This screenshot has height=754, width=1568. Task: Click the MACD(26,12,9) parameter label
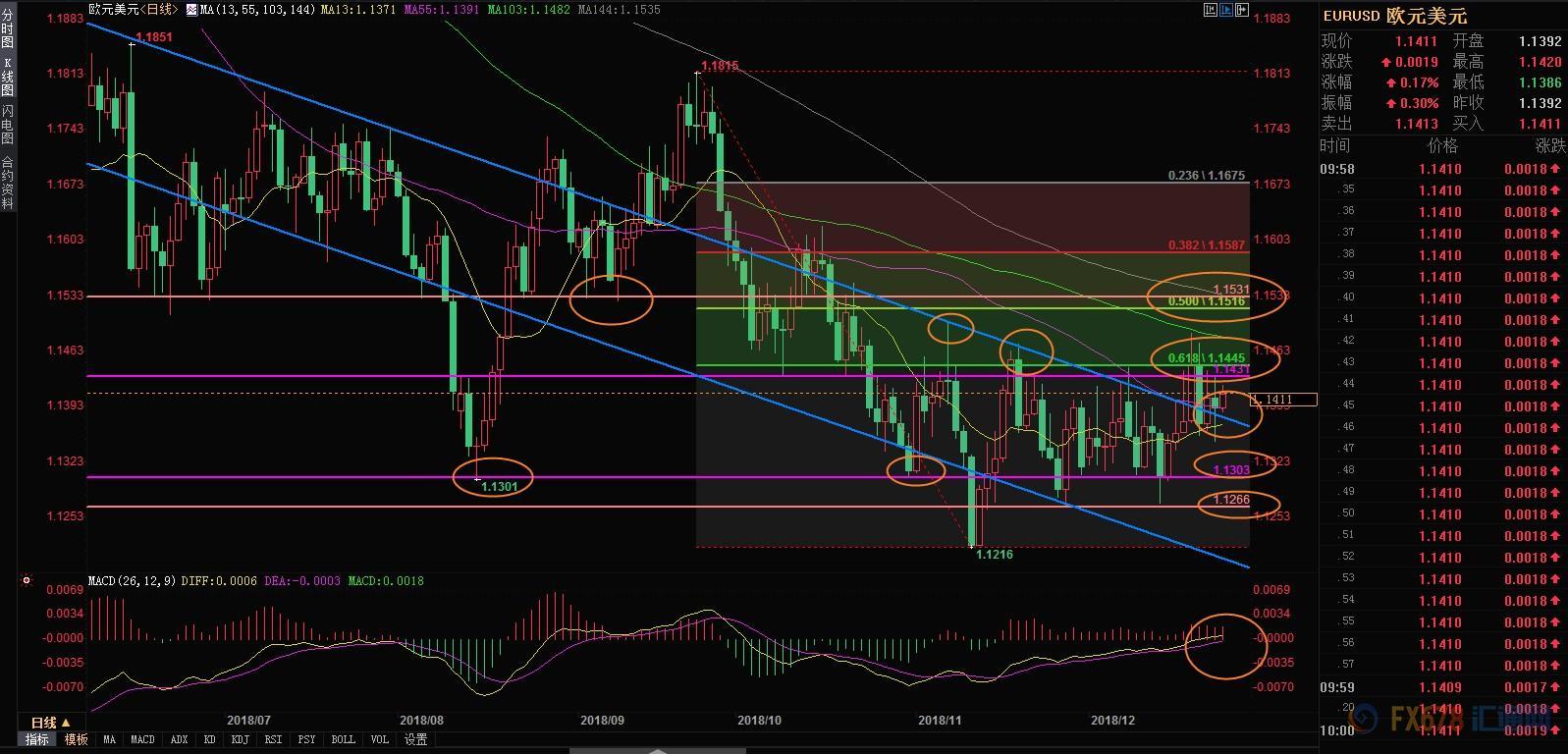(x=133, y=581)
